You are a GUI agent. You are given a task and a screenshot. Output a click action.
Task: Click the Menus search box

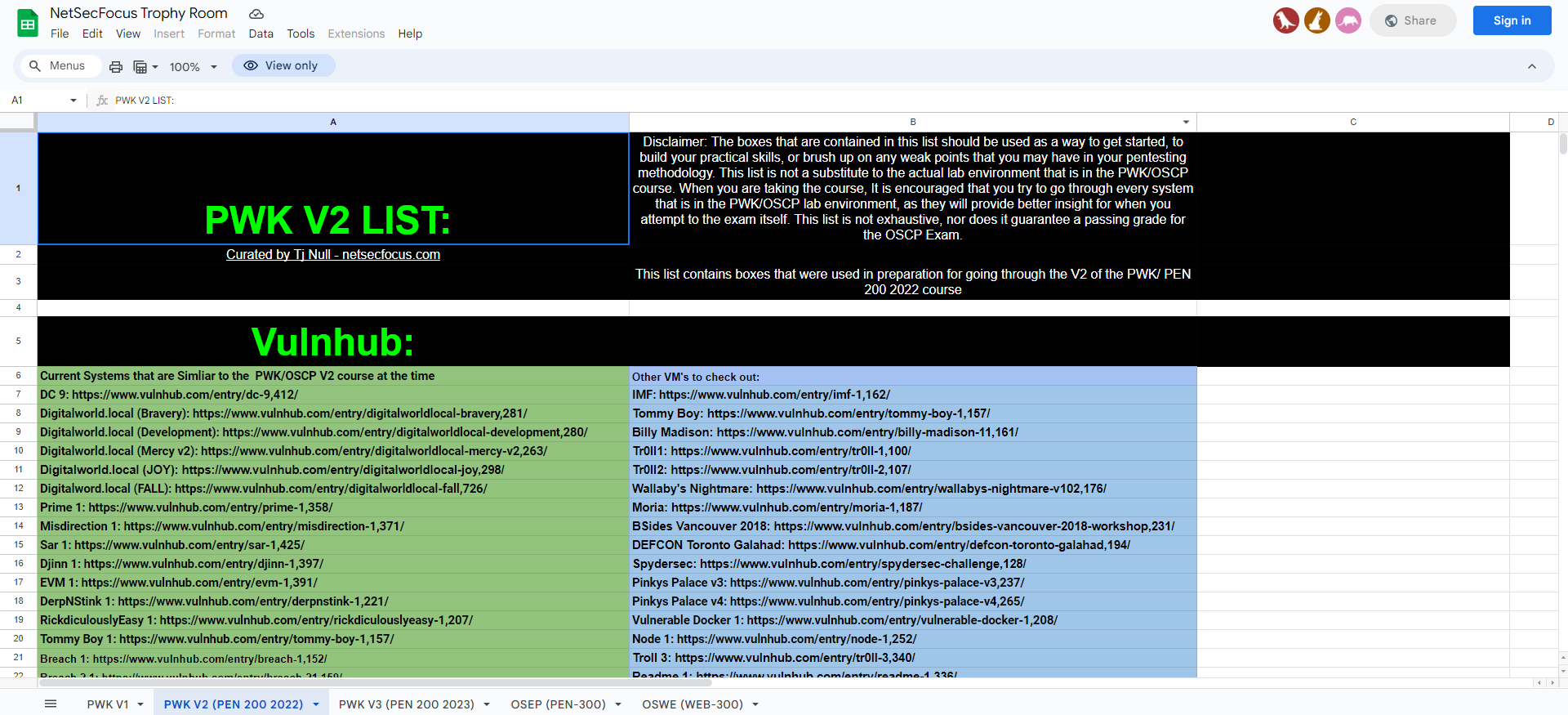(x=60, y=65)
